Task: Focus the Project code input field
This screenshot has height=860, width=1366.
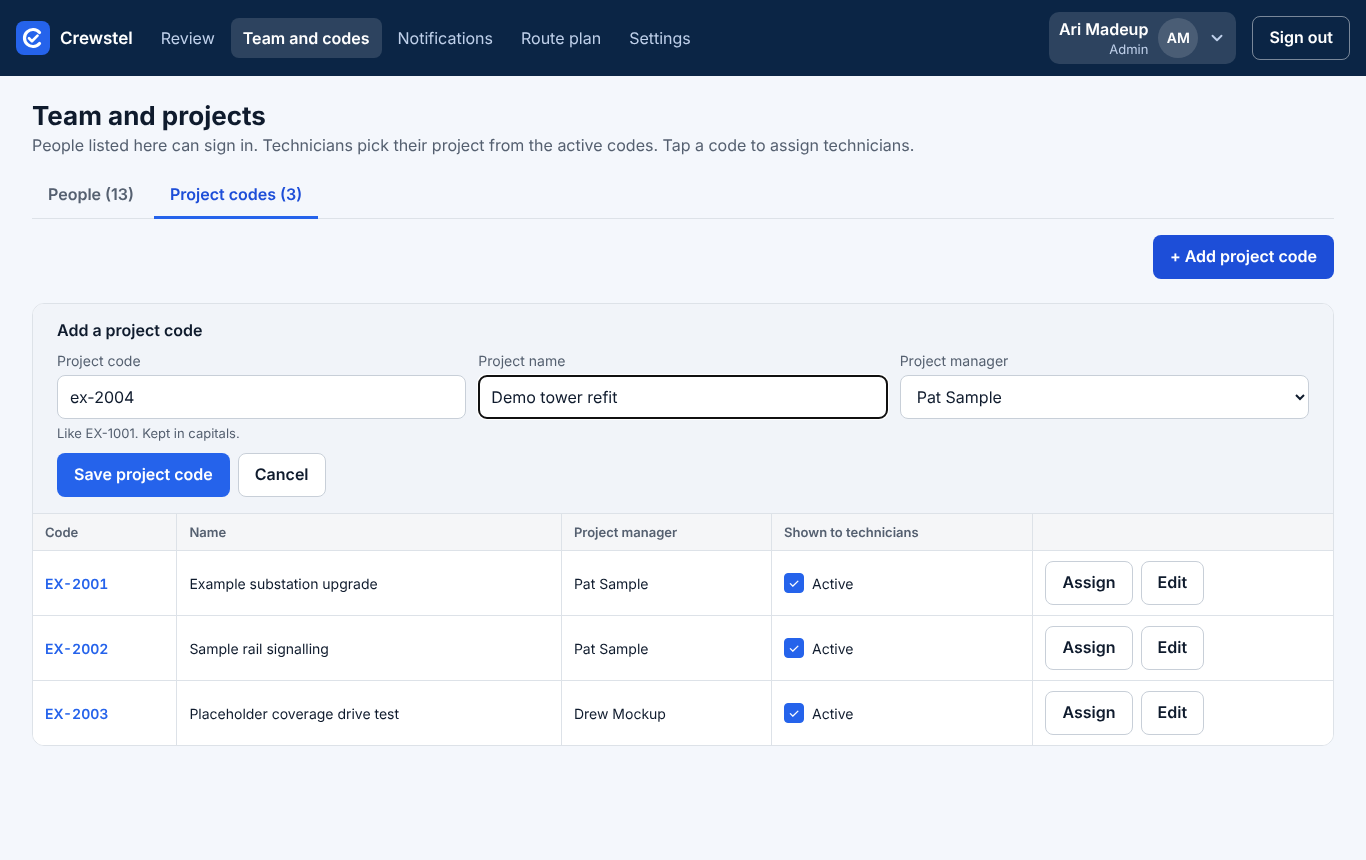Action: coord(261,397)
